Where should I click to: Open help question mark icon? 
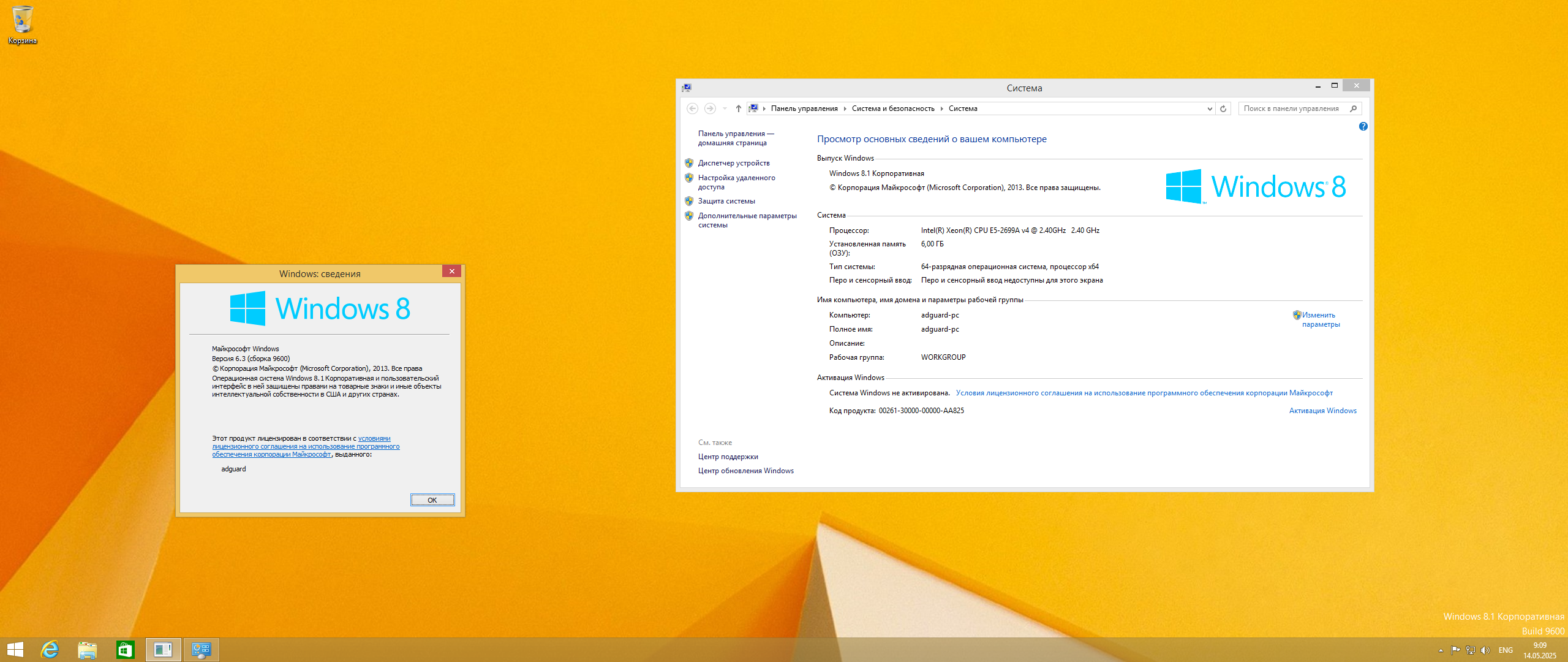(x=1363, y=126)
